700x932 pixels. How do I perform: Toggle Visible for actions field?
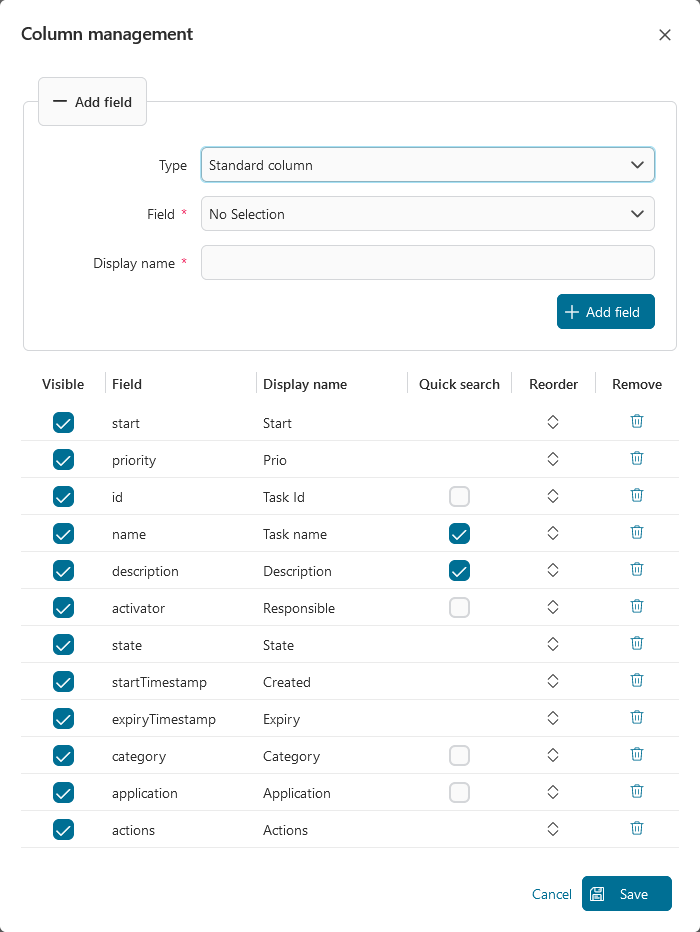click(x=64, y=830)
